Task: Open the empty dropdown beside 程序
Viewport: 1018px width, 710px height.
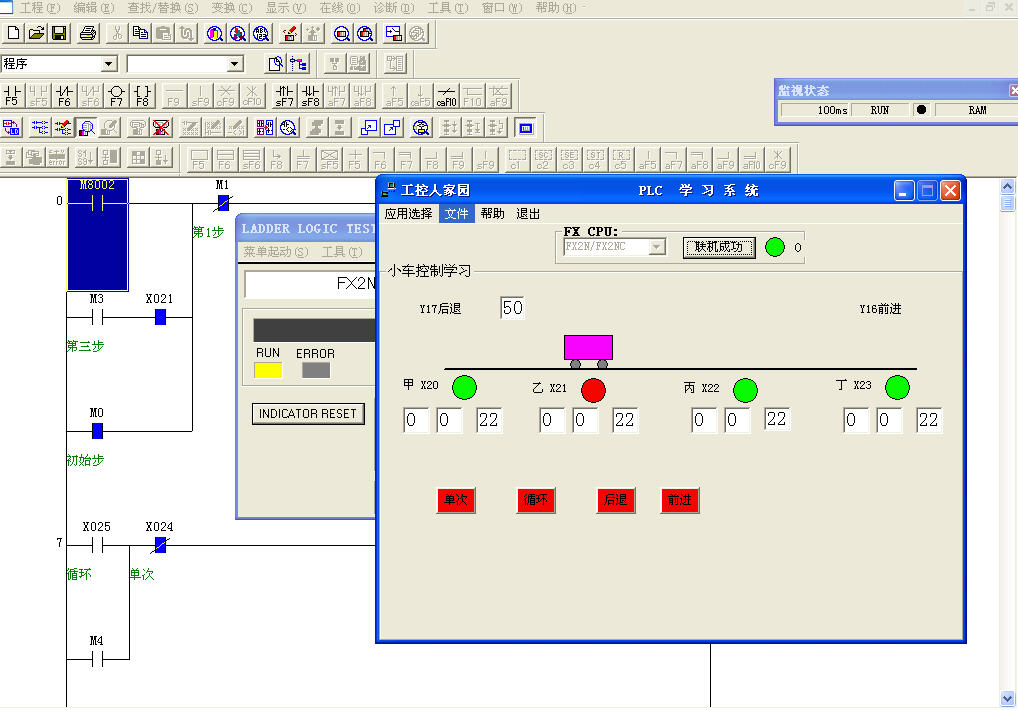Action: coord(235,64)
